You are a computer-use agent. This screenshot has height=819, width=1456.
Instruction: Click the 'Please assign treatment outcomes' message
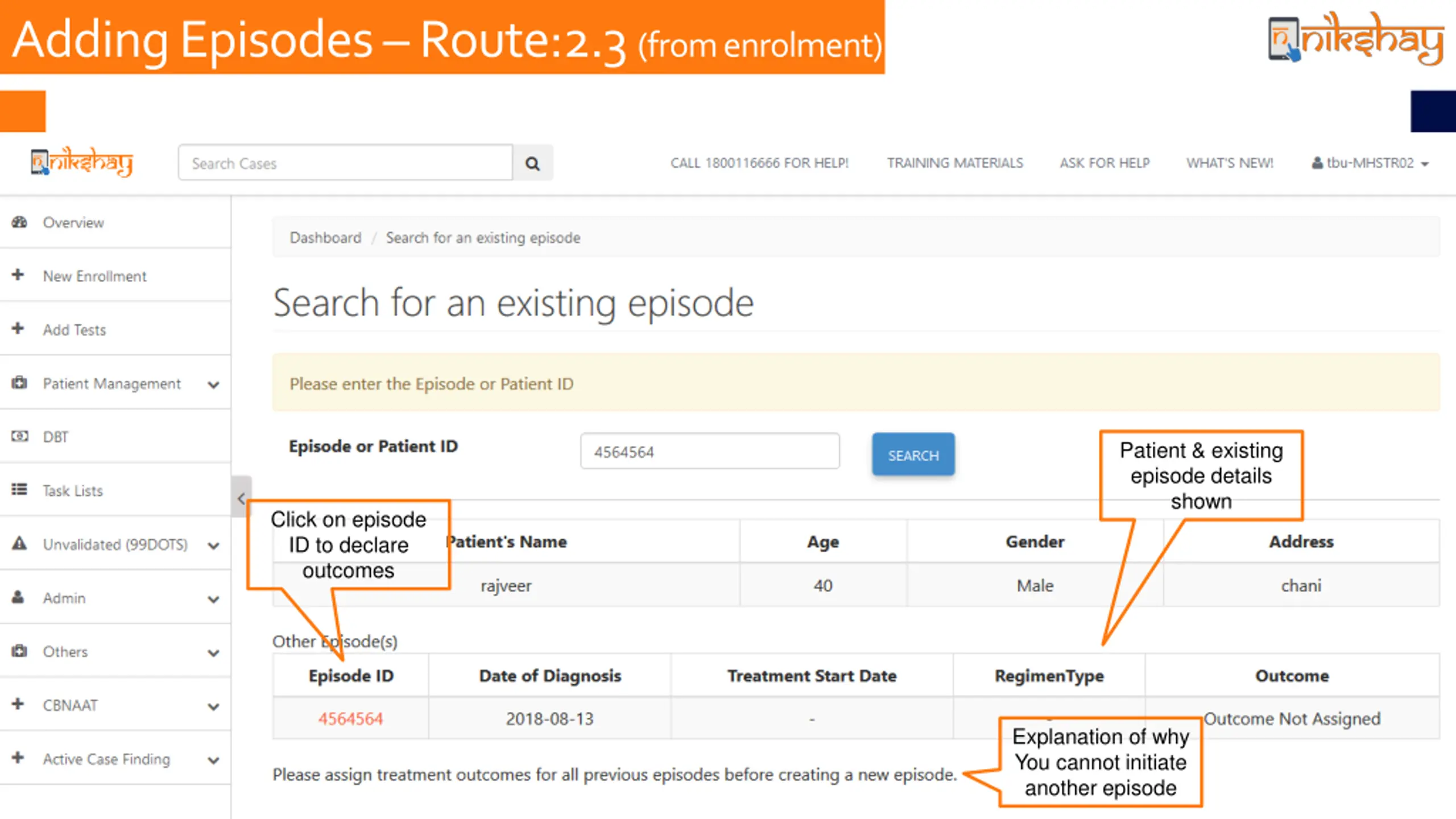(615, 775)
